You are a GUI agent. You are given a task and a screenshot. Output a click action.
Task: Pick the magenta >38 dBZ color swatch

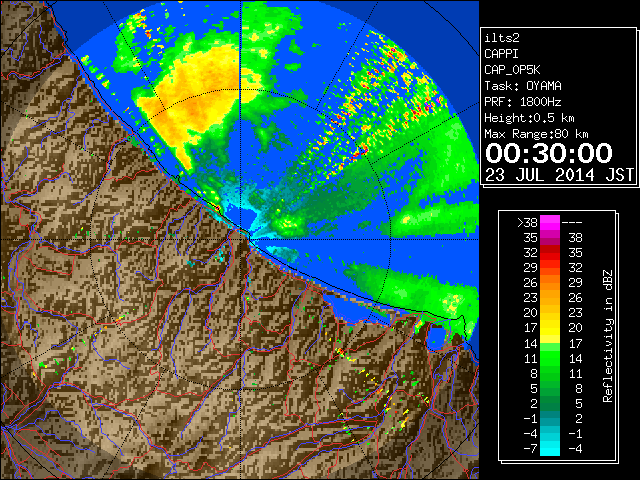tap(550, 223)
